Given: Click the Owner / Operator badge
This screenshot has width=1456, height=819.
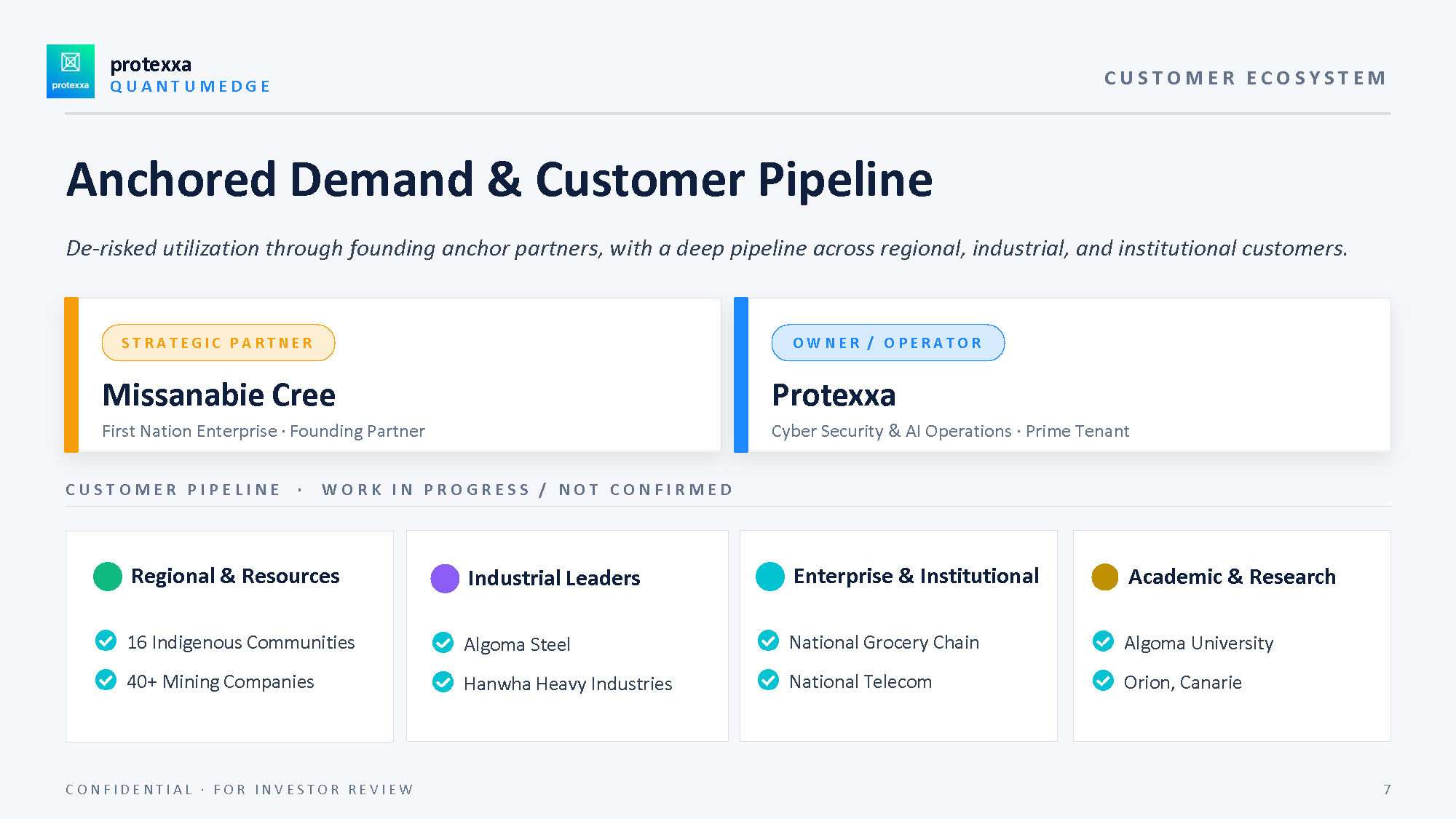Looking at the screenshot, I should 888,343.
